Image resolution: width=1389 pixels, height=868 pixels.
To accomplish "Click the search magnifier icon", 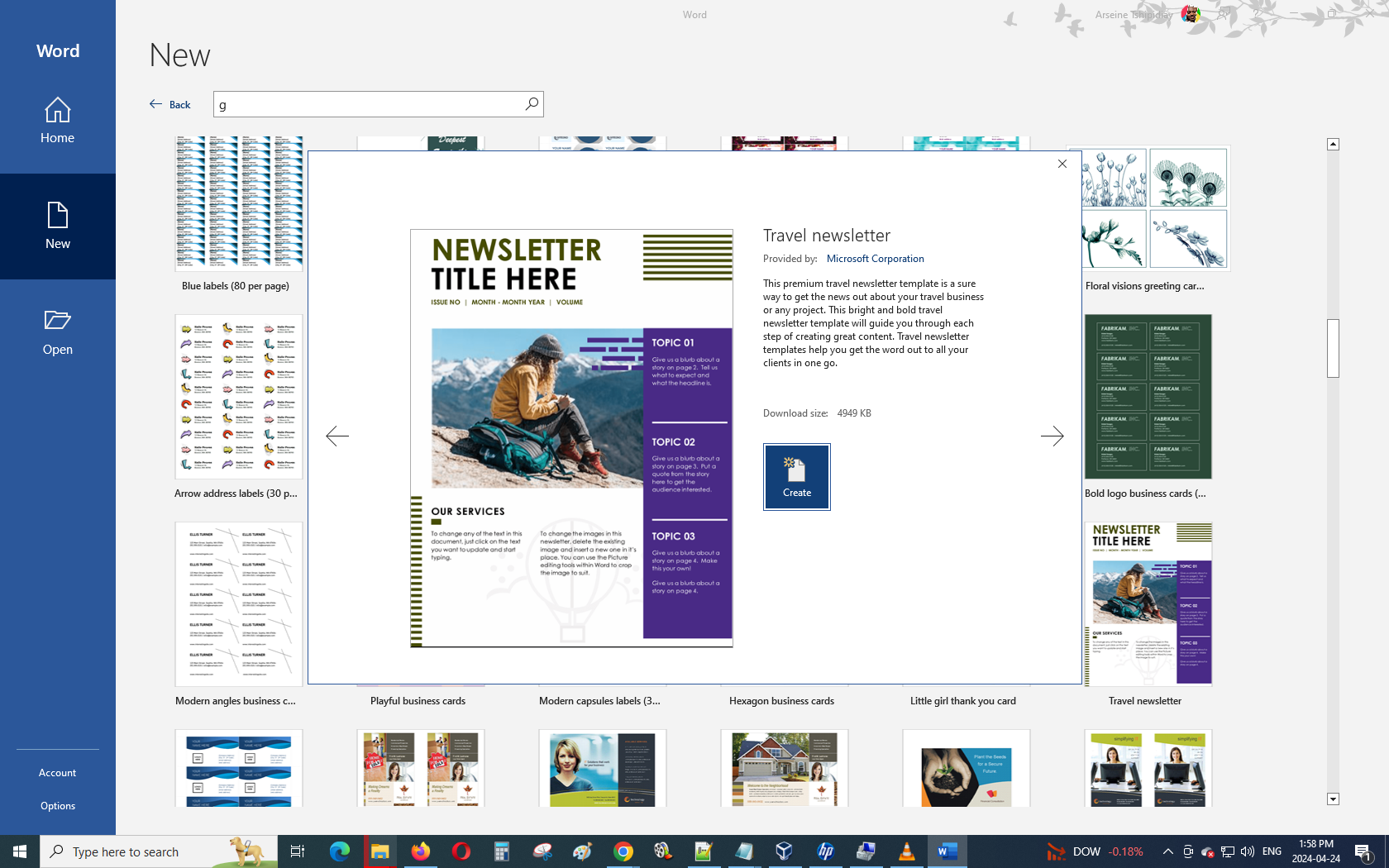I will coord(532,103).
